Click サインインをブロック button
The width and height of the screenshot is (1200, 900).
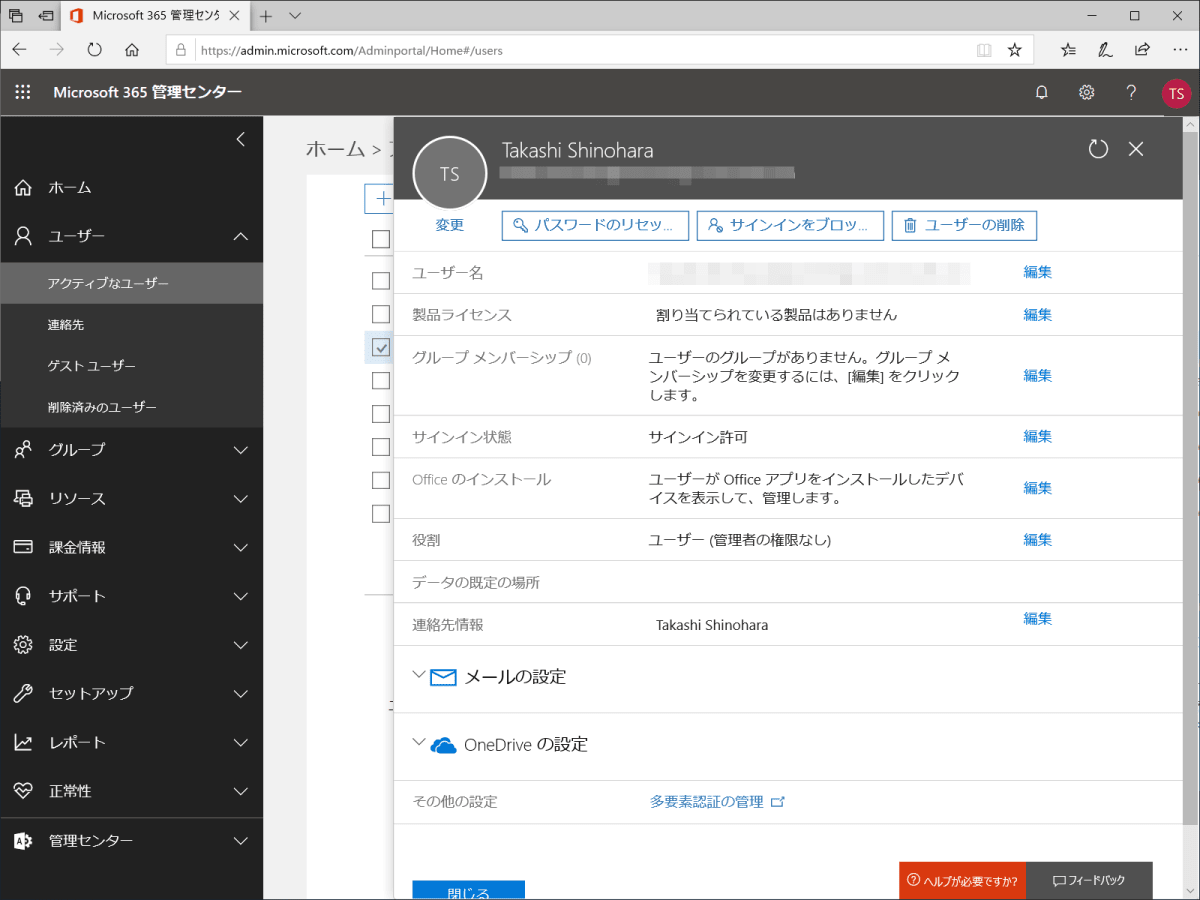[790, 225]
